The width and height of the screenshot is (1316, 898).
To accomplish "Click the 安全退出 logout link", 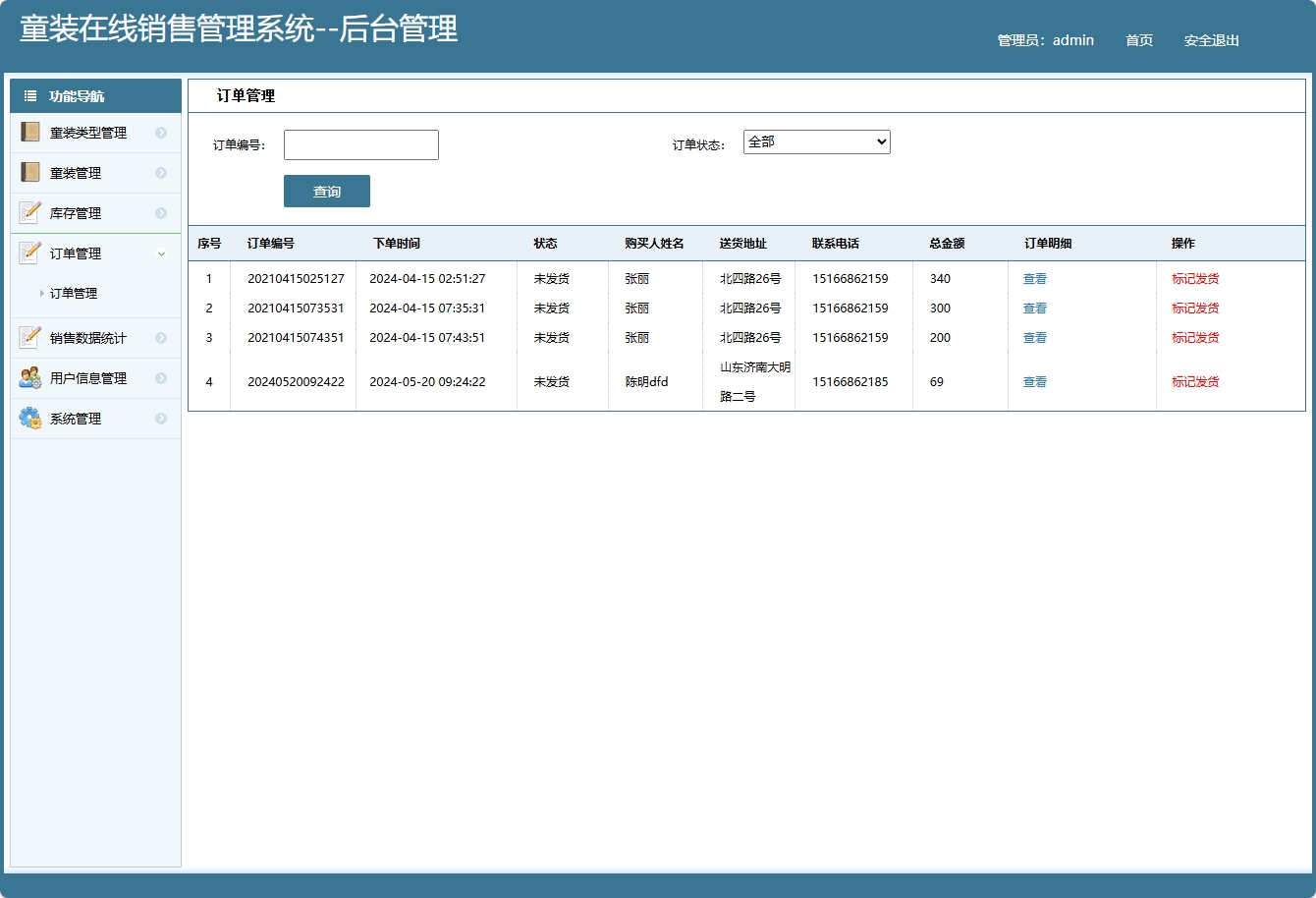I will [x=1211, y=40].
